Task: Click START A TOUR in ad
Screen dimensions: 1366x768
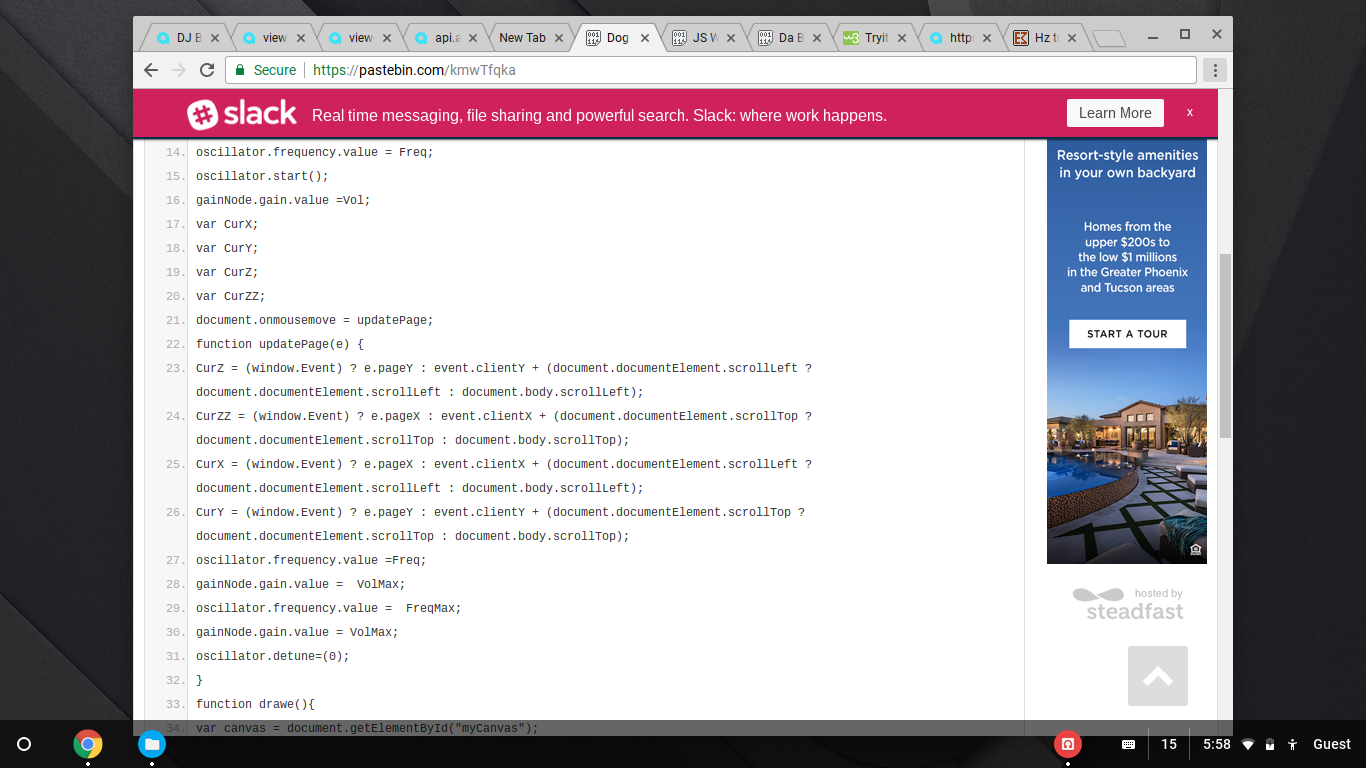Action: point(1127,334)
